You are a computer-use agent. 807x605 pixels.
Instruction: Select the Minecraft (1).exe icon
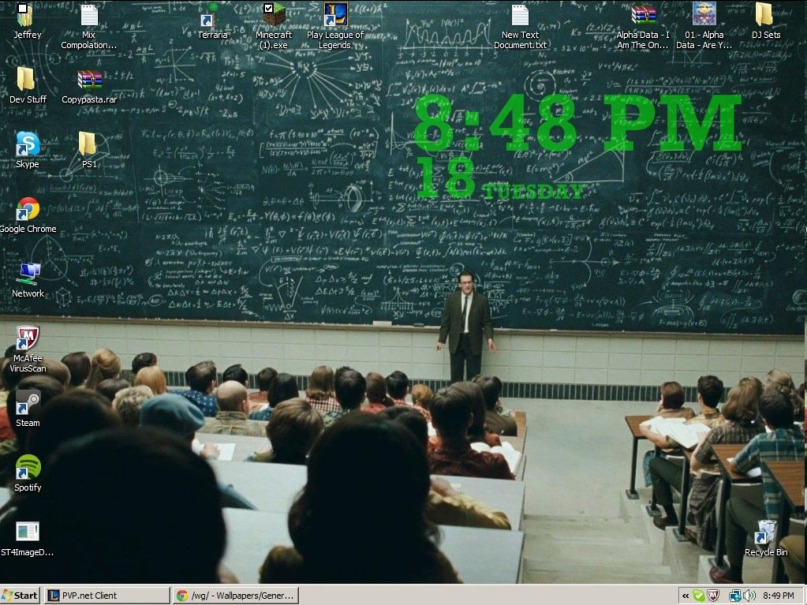[x=274, y=26]
